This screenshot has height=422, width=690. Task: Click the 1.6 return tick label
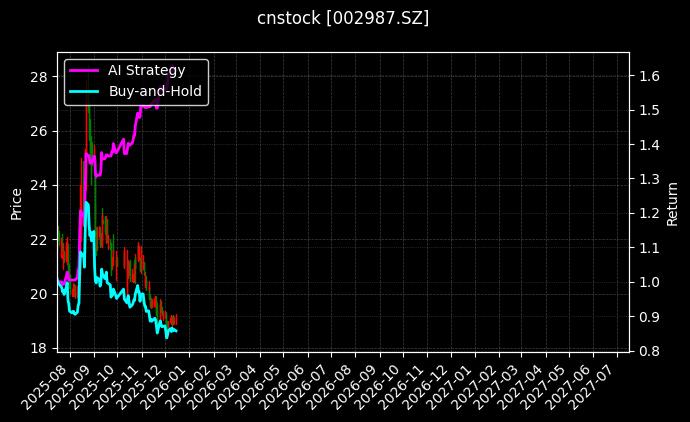tap(649, 75)
